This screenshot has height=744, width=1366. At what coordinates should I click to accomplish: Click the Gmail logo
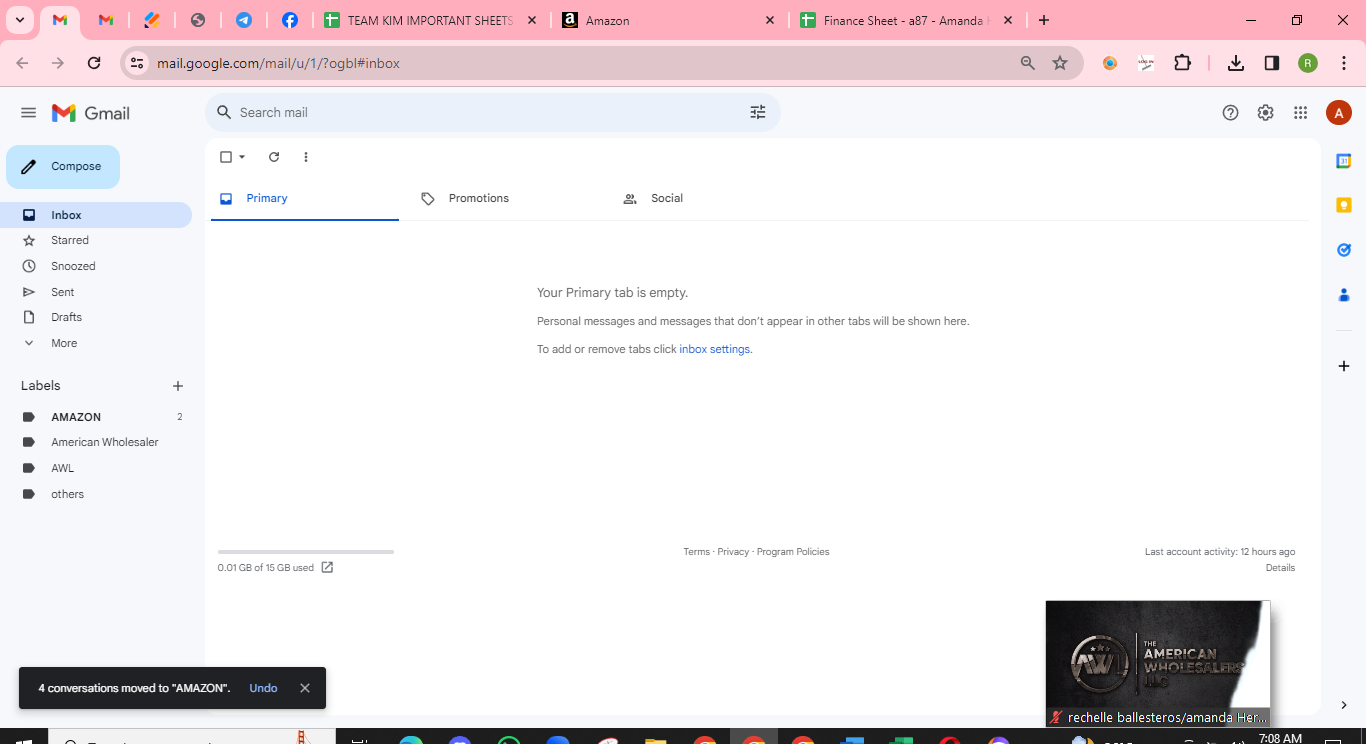[91, 113]
